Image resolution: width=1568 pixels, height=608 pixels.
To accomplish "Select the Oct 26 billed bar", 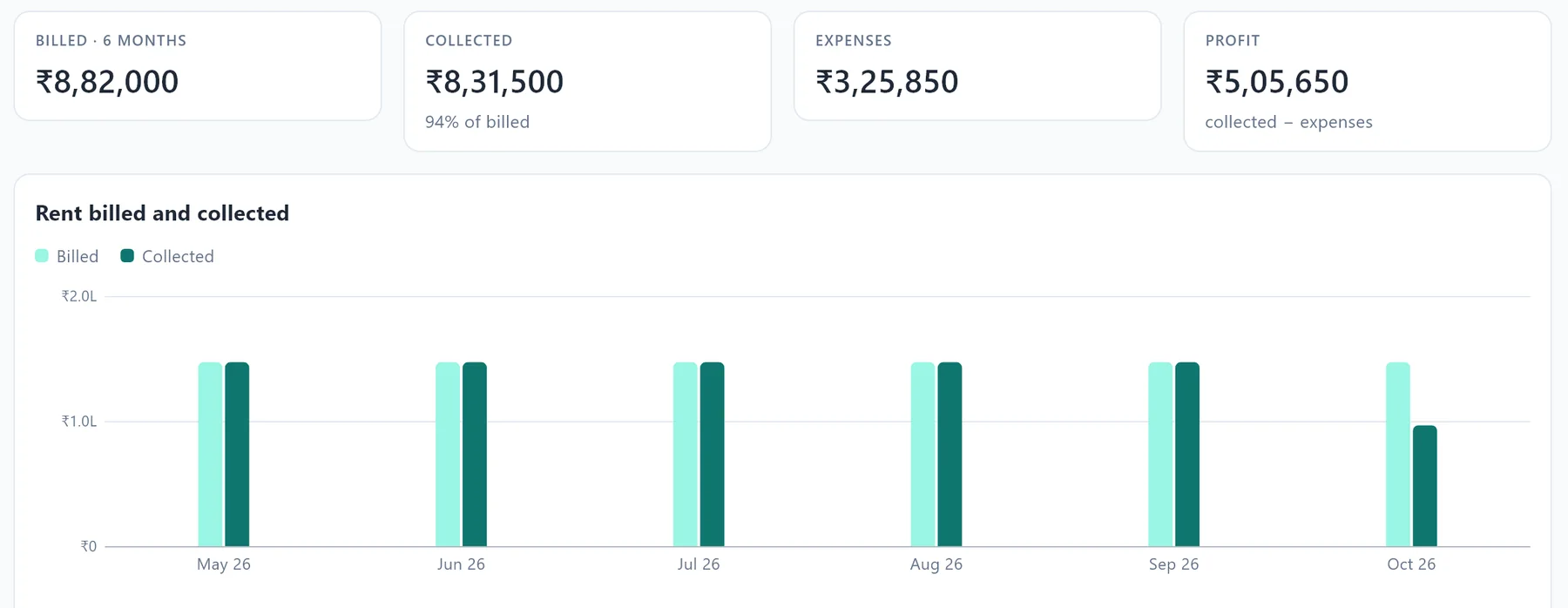I will (x=1398, y=455).
